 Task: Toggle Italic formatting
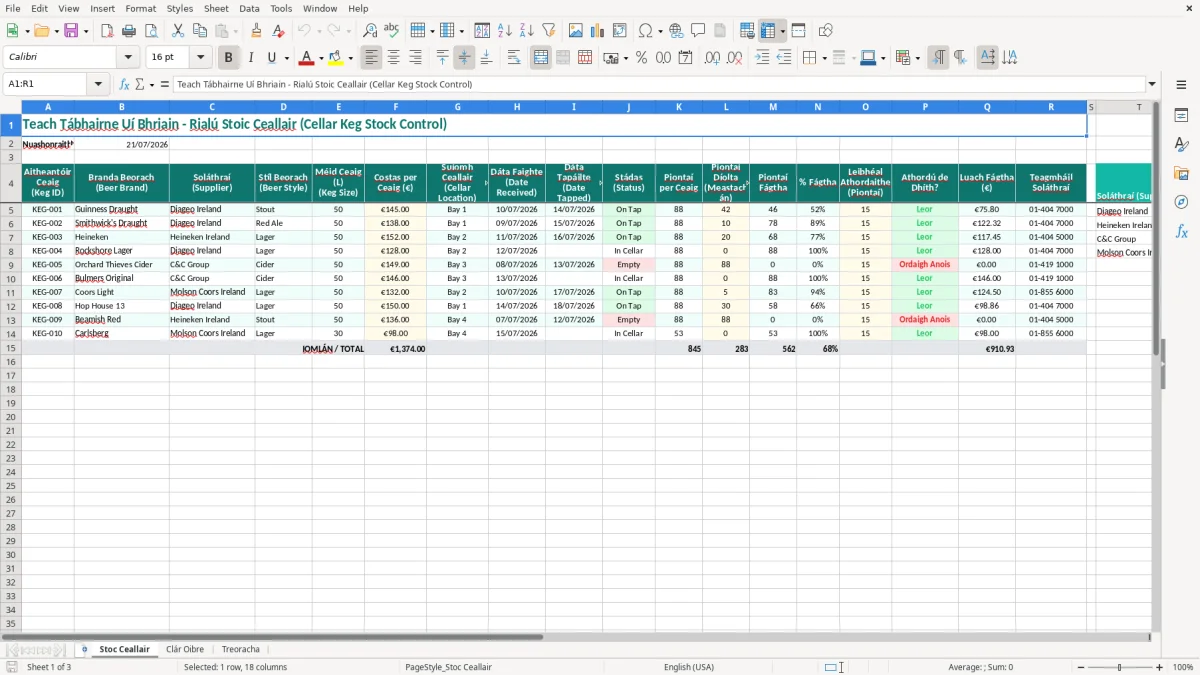click(251, 58)
